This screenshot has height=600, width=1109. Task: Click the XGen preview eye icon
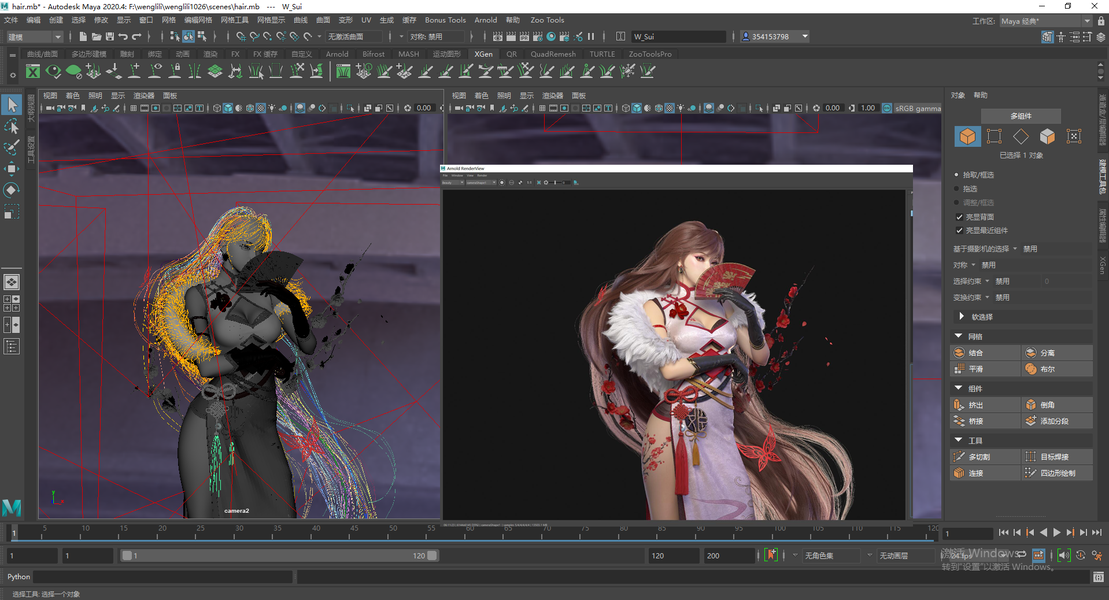pyautogui.click(x=53, y=71)
